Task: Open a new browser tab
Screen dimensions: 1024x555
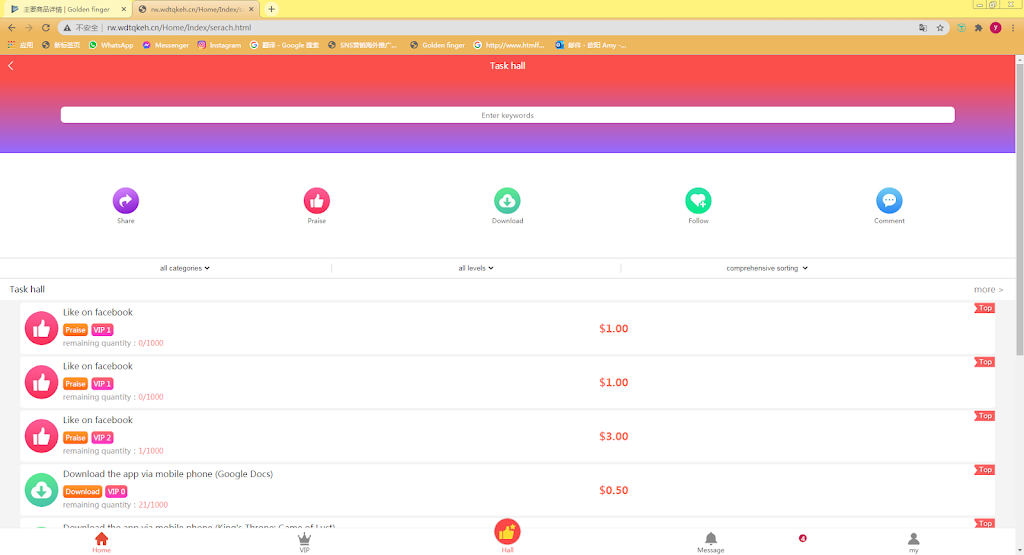Action: tap(271, 9)
